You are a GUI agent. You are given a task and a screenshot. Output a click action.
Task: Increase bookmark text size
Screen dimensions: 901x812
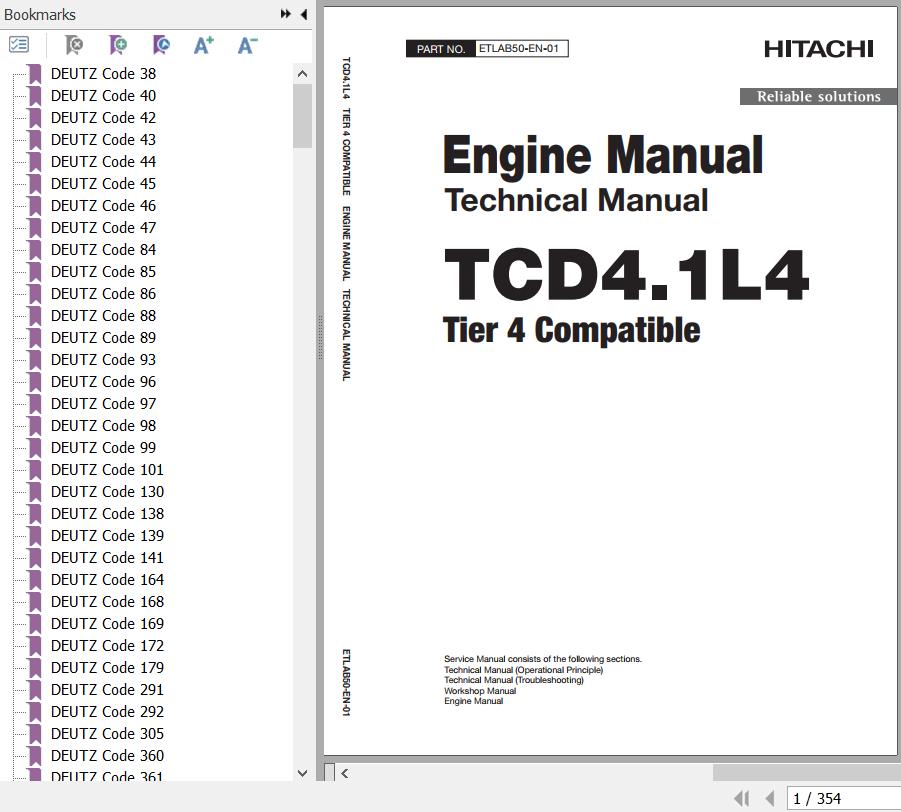coord(204,44)
